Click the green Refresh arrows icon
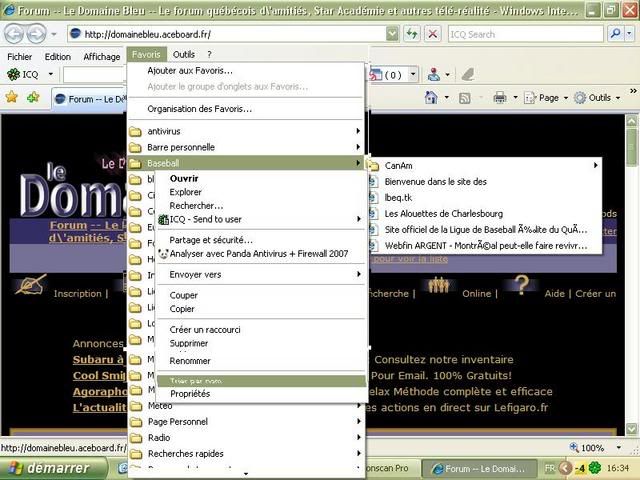Viewport: 640px width, 480px height. point(411,34)
